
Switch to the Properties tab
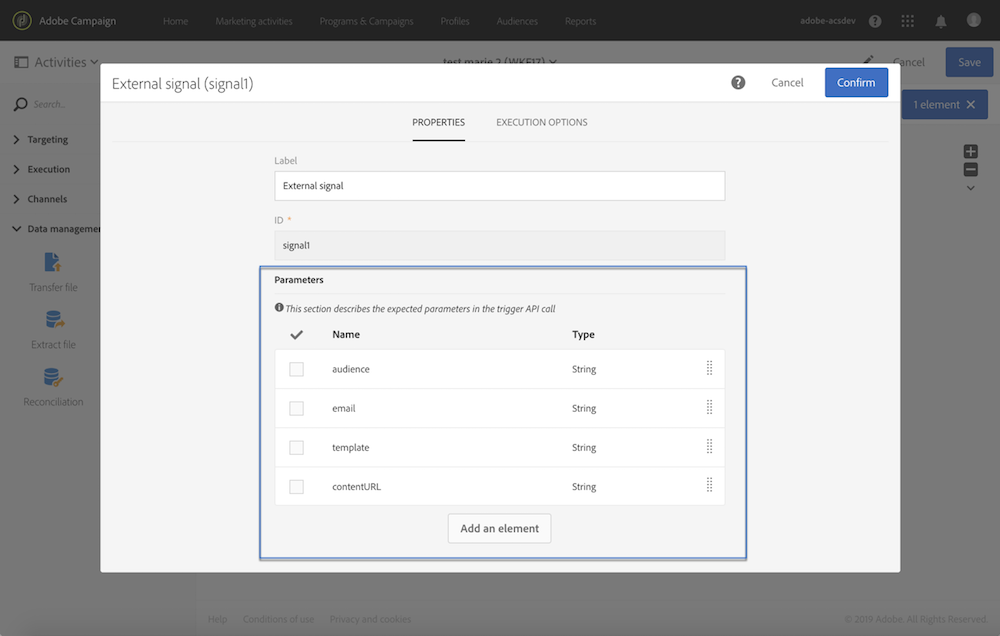coord(439,122)
